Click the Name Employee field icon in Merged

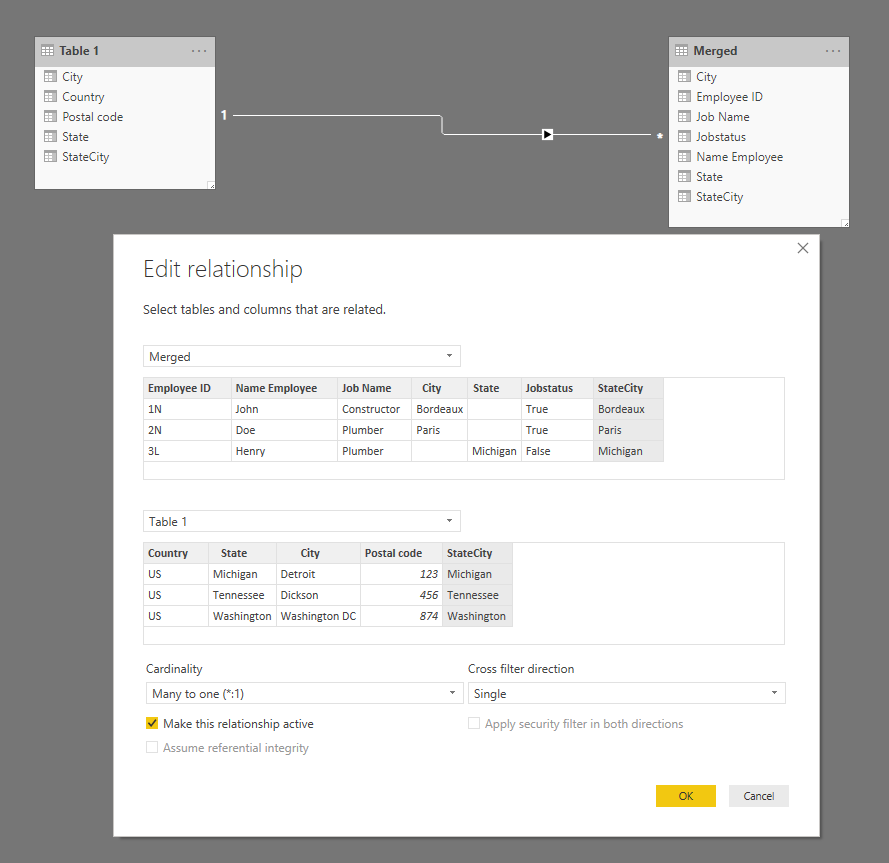tap(684, 156)
